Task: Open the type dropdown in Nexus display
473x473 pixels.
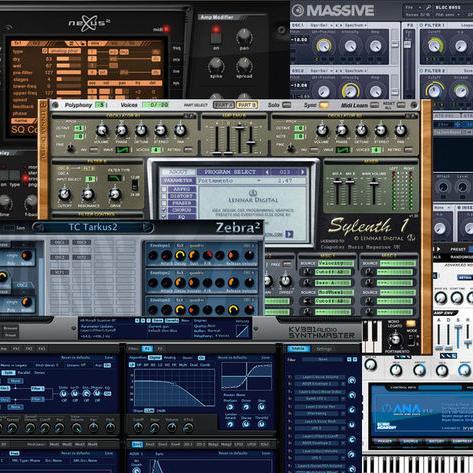Action: pos(65,51)
